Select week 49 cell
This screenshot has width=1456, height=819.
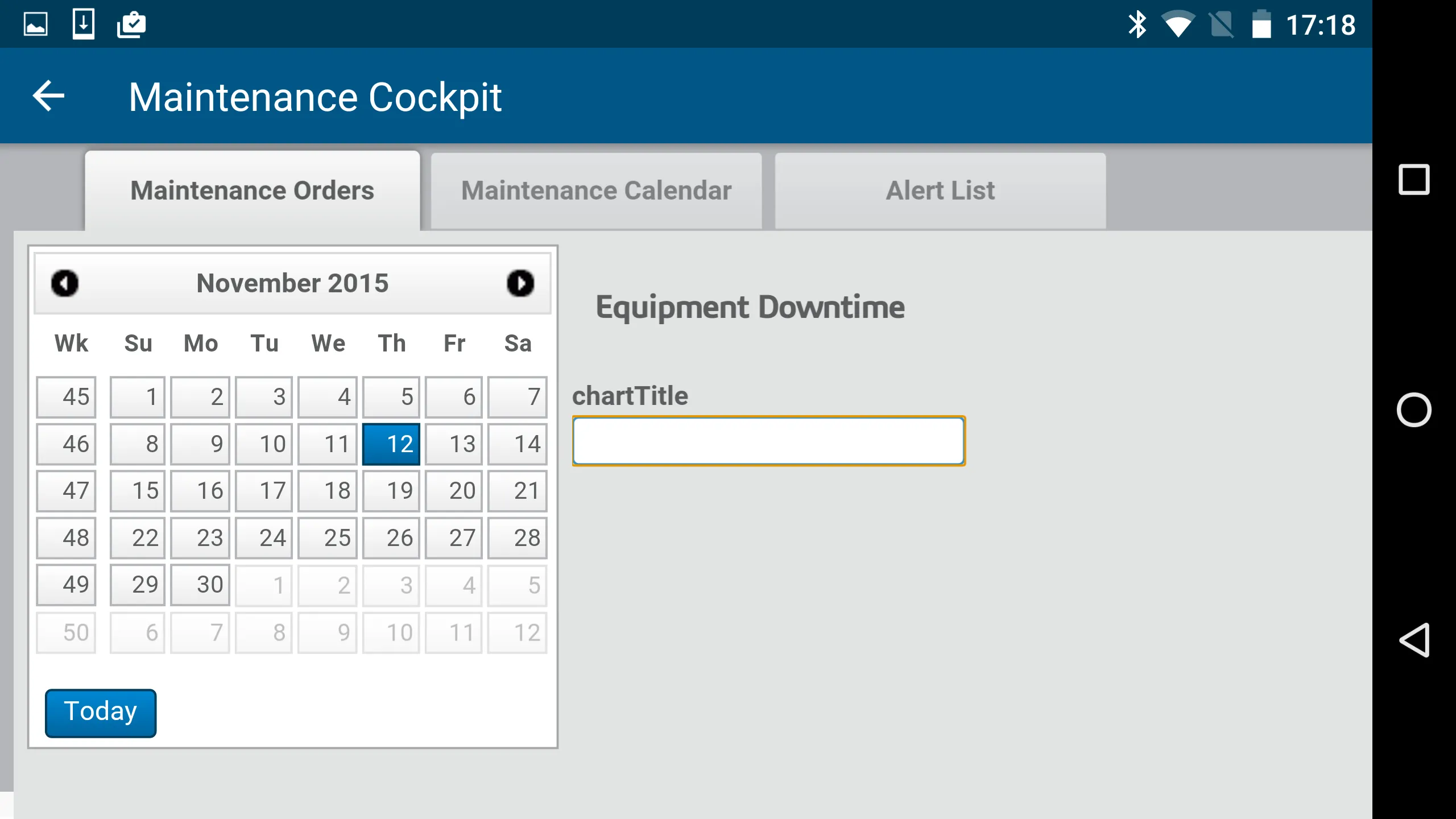[66, 585]
